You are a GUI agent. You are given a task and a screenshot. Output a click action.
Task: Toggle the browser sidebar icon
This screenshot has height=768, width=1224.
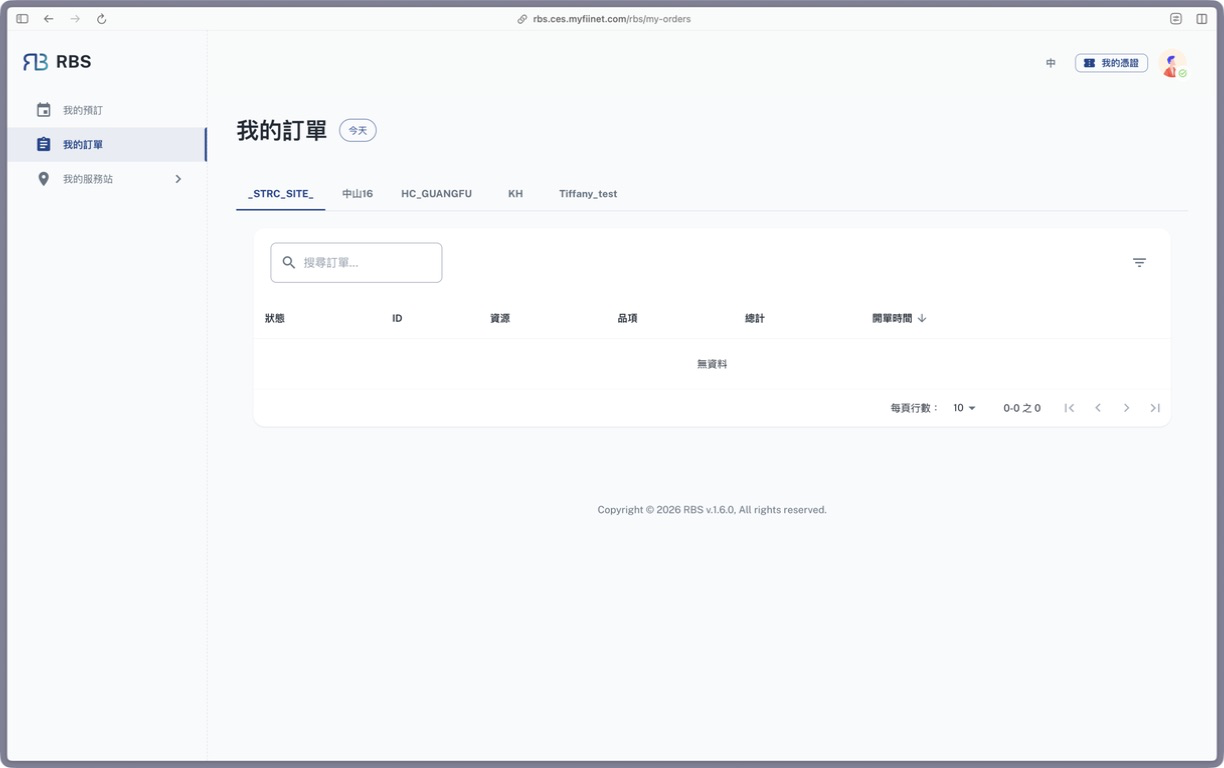22,19
